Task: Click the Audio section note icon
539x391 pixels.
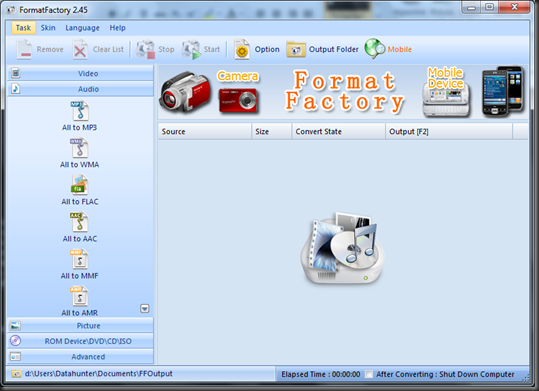Action: pos(15,89)
